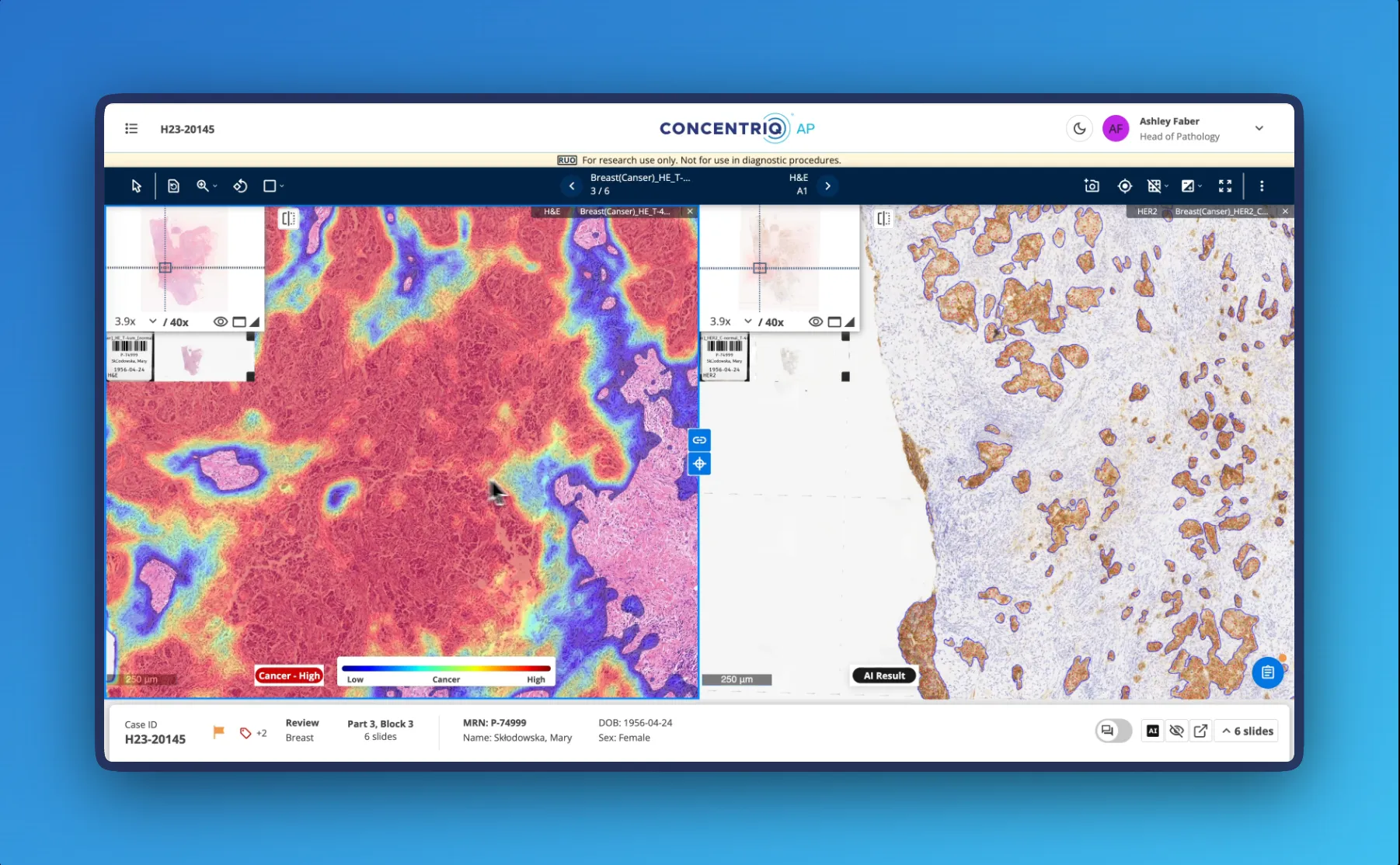Screen dimensions: 1400x865
Task: Open slide in external window icon
Action: 1200,731
